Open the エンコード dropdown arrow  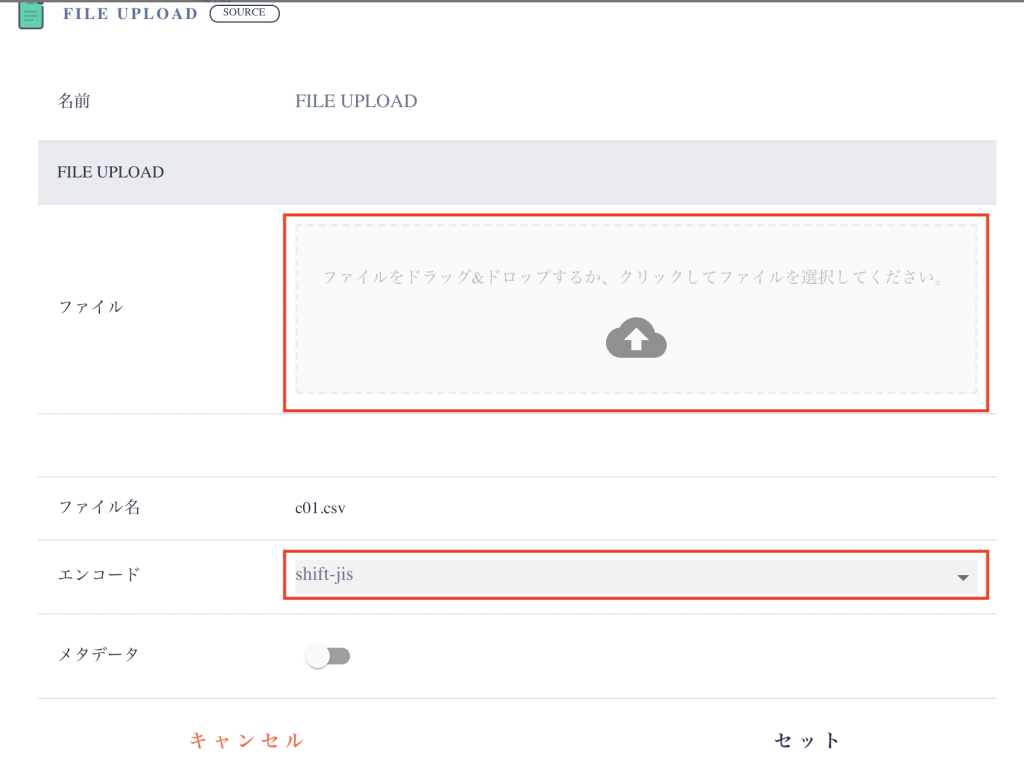click(x=963, y=578)
